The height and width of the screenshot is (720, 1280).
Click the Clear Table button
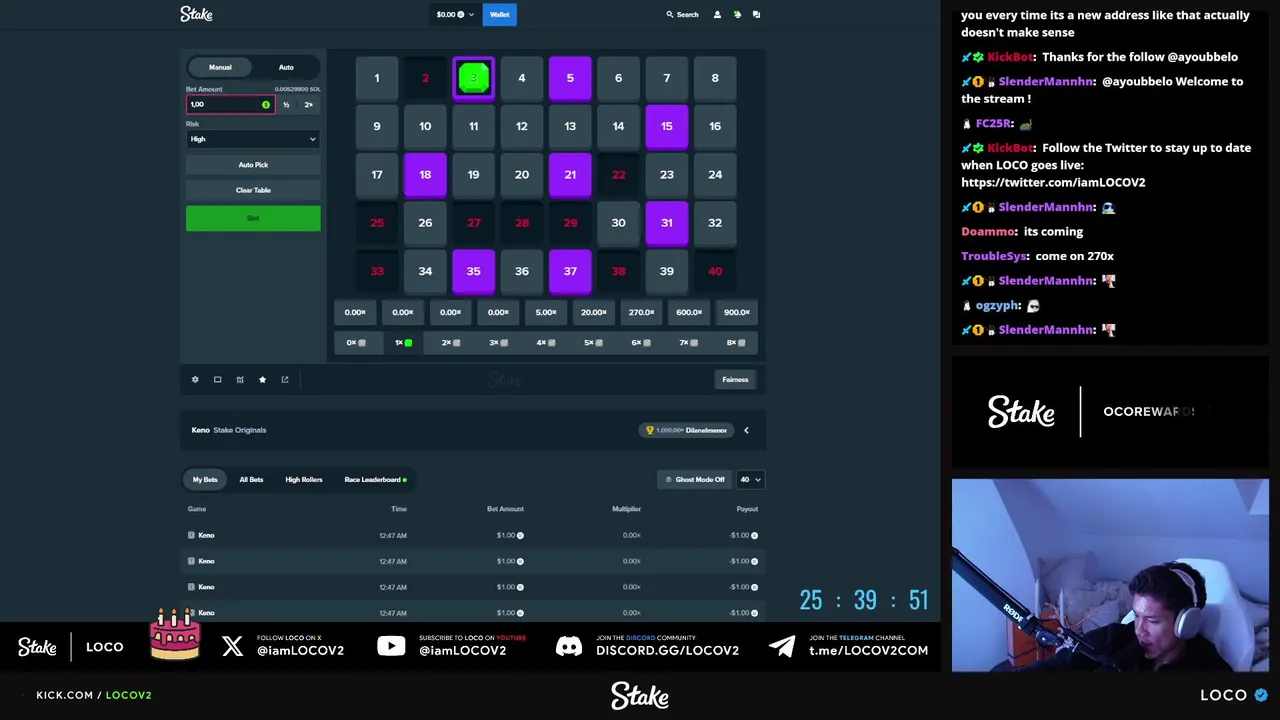click(253, 190)
